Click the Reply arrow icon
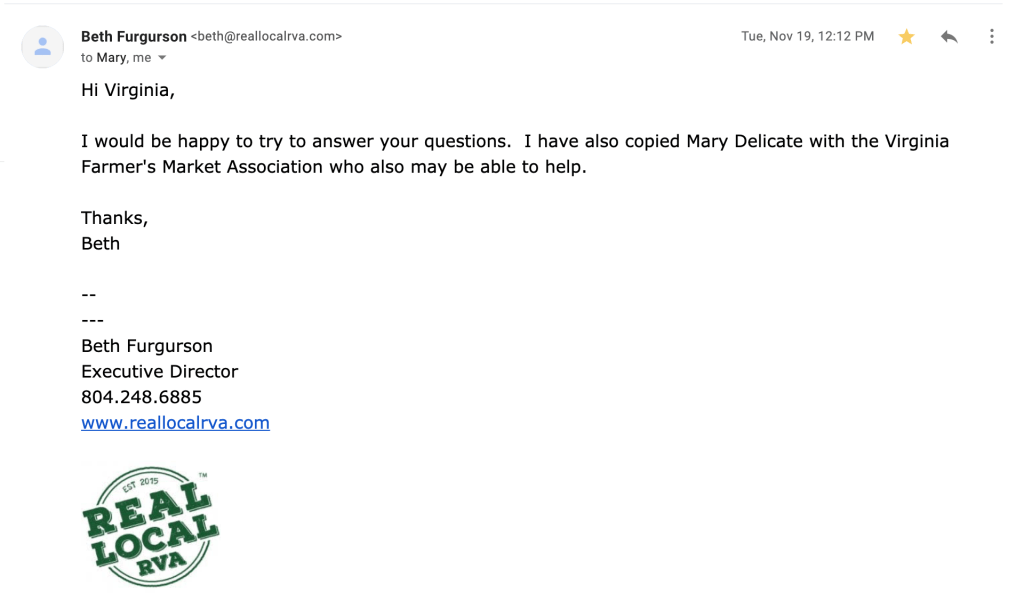Viewport: 1024px width, 593px height. (x=949, y=37)
